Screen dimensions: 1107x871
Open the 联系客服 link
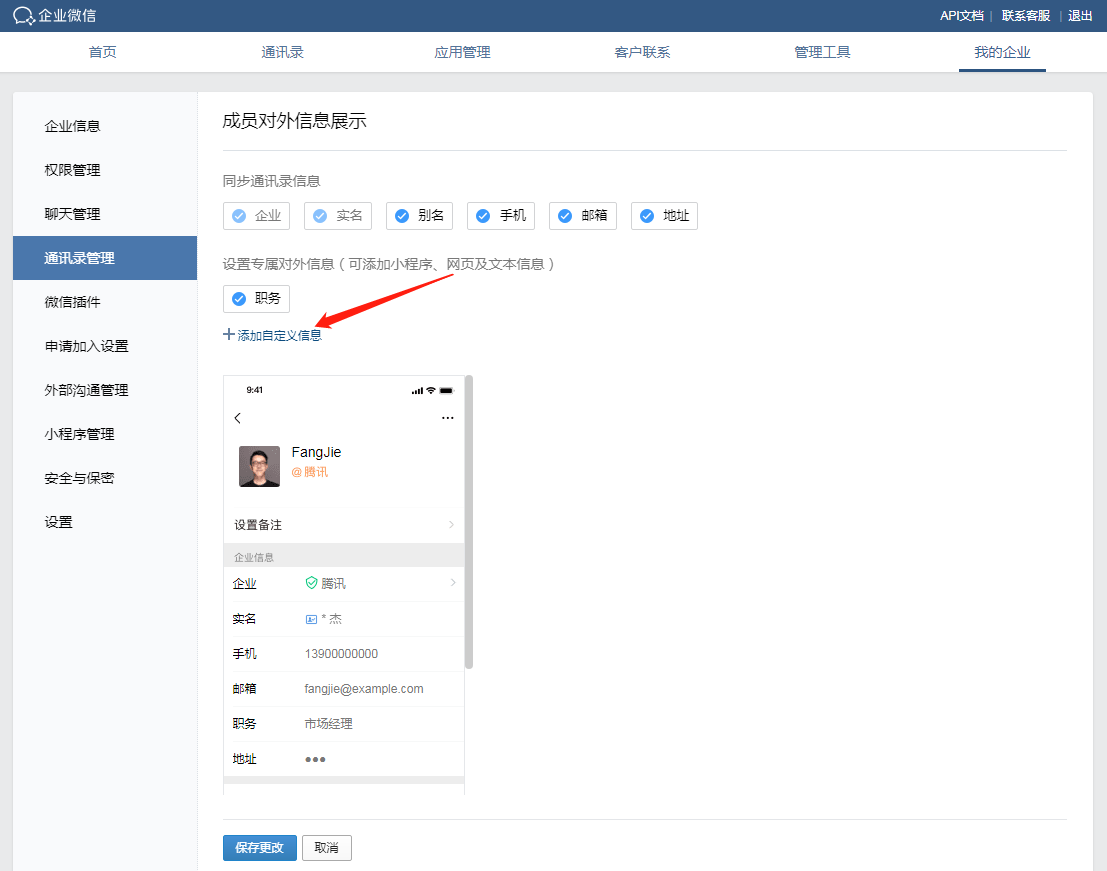[1026, 16]
